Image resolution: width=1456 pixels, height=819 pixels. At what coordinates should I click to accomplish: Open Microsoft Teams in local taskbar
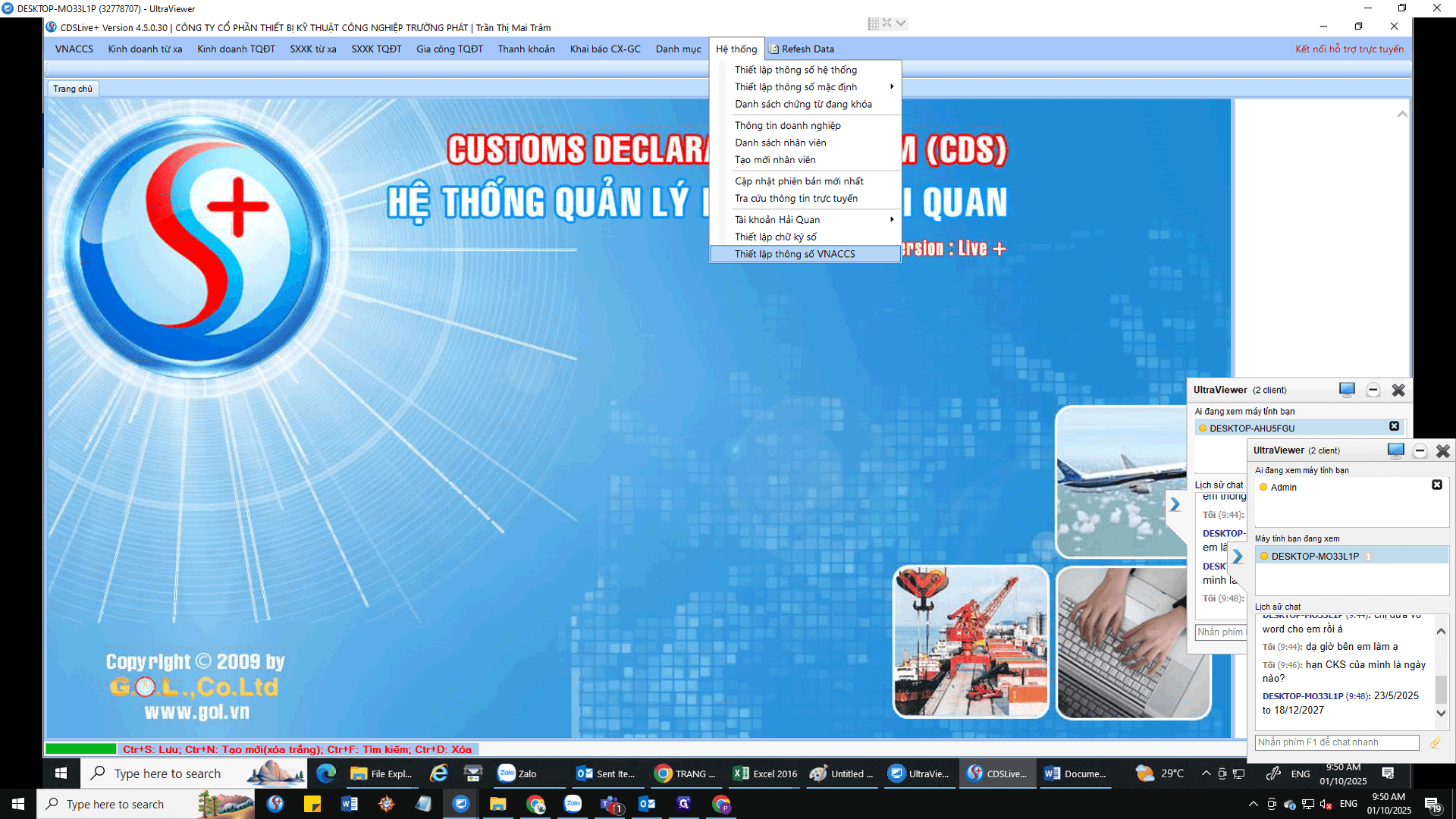610,804
